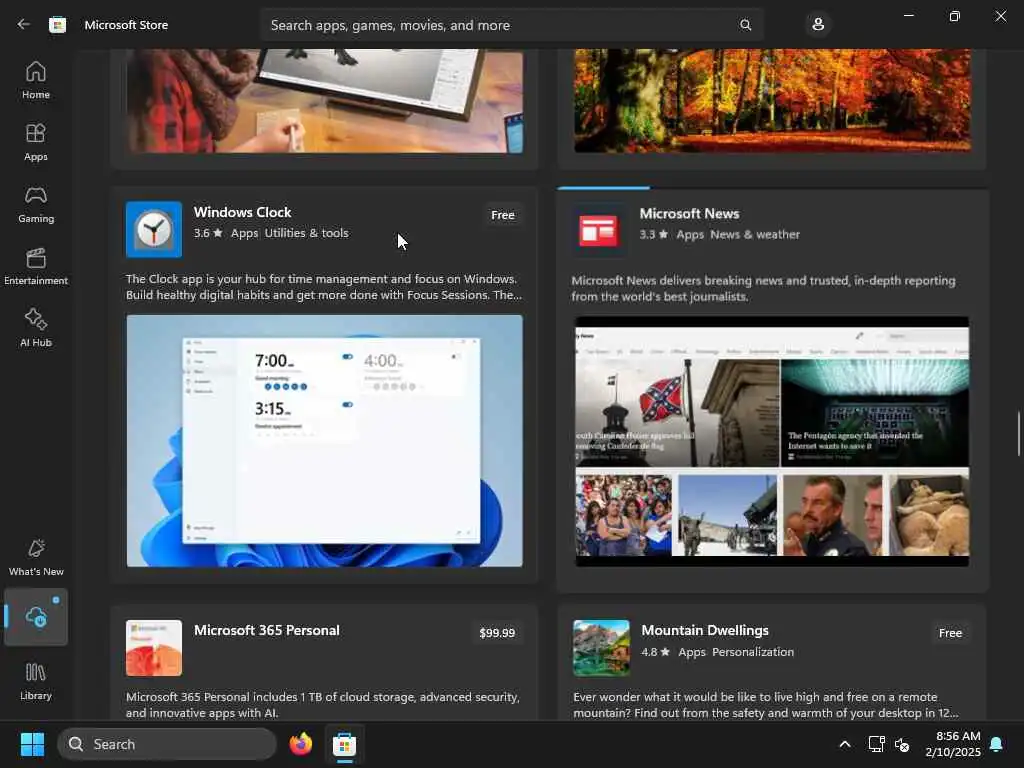Click the search magnifier icon
Image resolution: width=1024 pixels, height=768 pixels.
[745, 25]
